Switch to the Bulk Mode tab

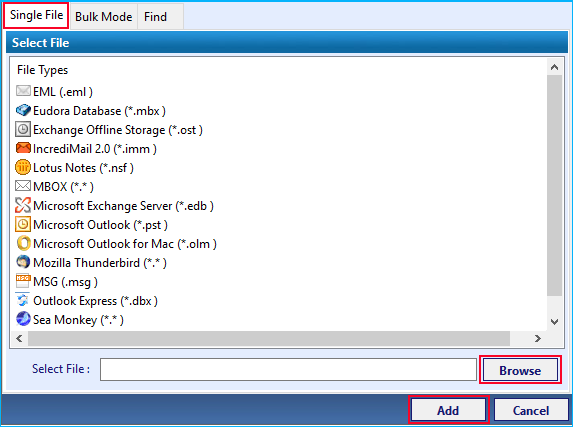pyautogui.click(x=103, y=17)
